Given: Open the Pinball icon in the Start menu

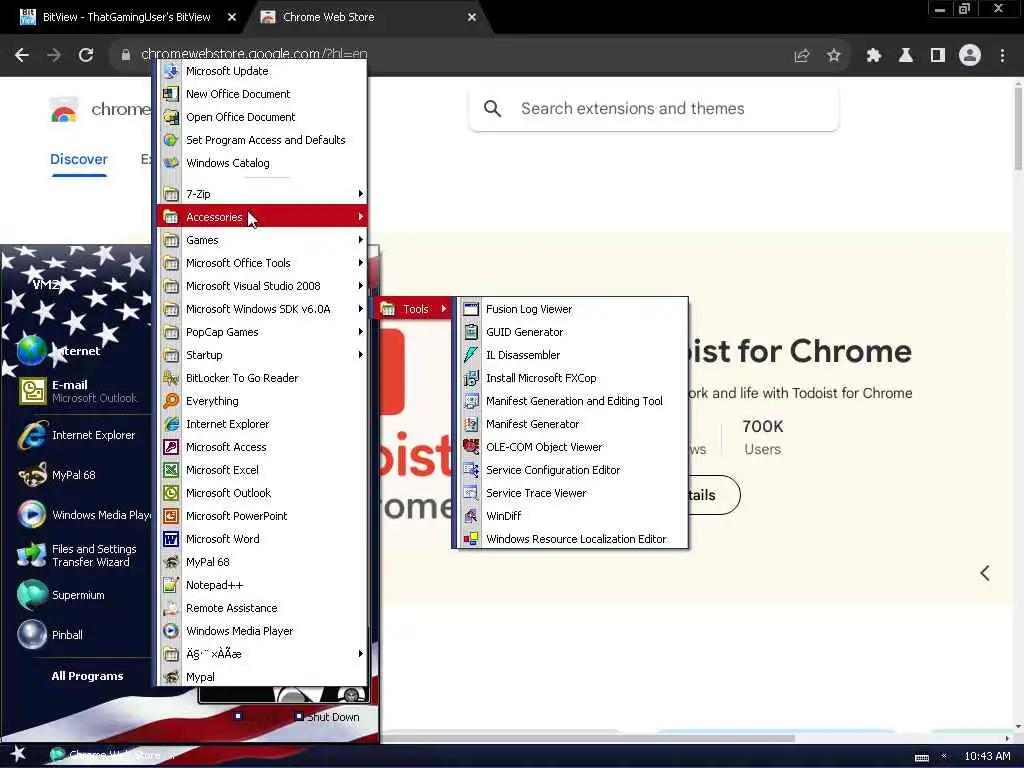Looking at the screenshot, I should [x=32, y=635].
